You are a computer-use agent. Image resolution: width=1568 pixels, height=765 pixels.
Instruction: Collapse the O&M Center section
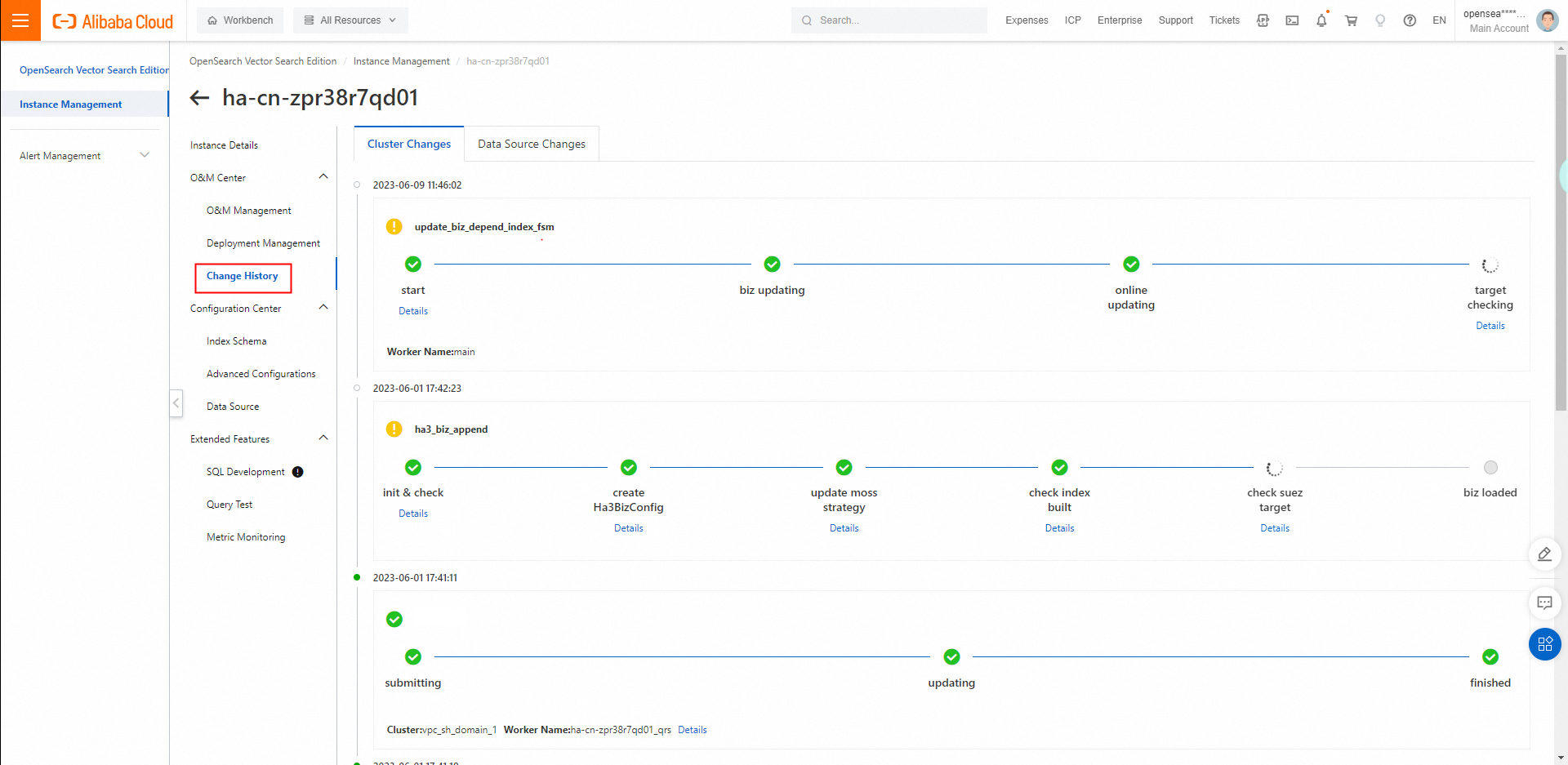[323, 177]
